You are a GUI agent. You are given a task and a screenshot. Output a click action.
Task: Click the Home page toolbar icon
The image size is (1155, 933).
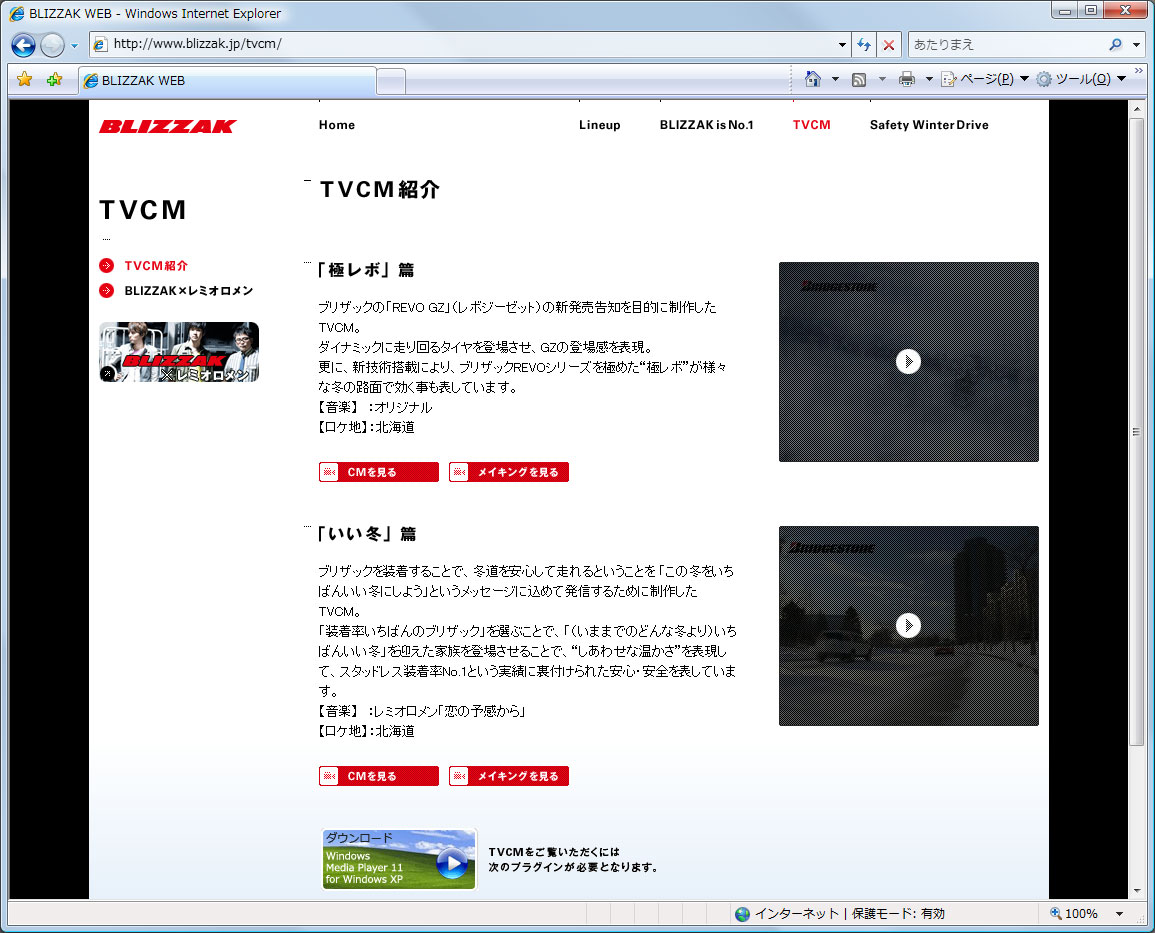click(812, 79)
